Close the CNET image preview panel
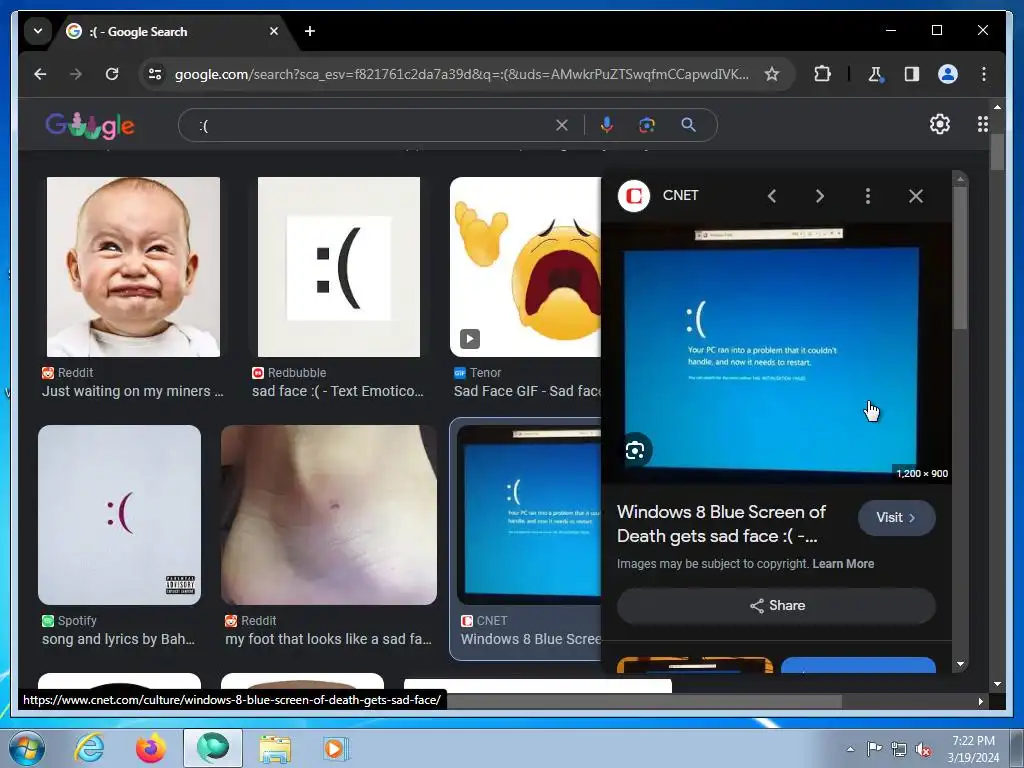Image resolution: width=1024 pixels, height=768 pixels. [916, 196]
